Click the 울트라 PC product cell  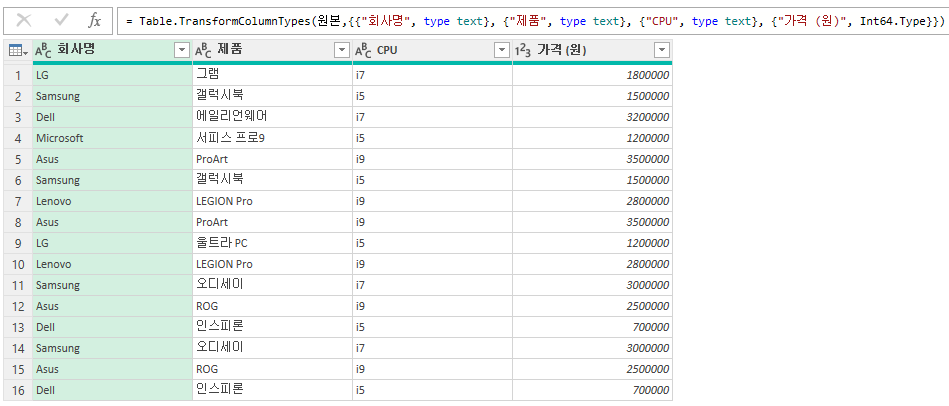[x=272, y=243]
